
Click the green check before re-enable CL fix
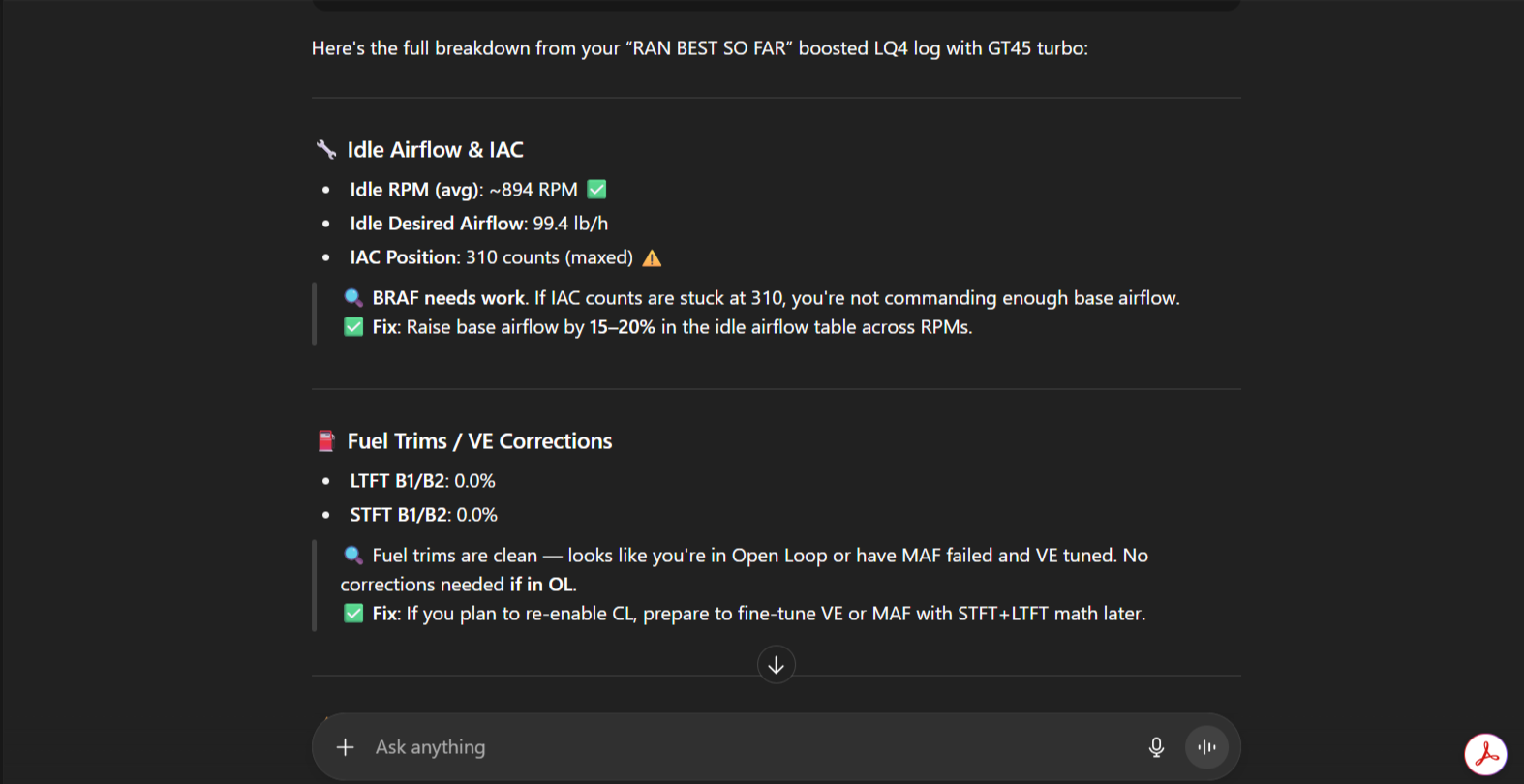tap(353, 614)
